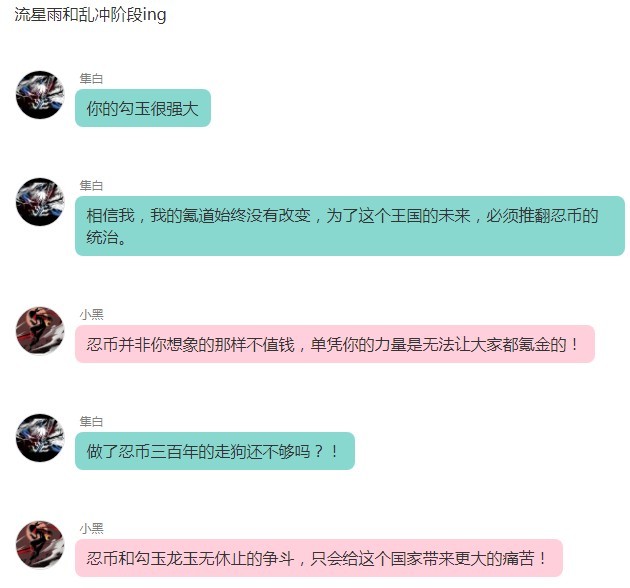Click the long teal 相信我 chat bubble
The width and height of the screenshot is (630, 588).
click(350, 226)
